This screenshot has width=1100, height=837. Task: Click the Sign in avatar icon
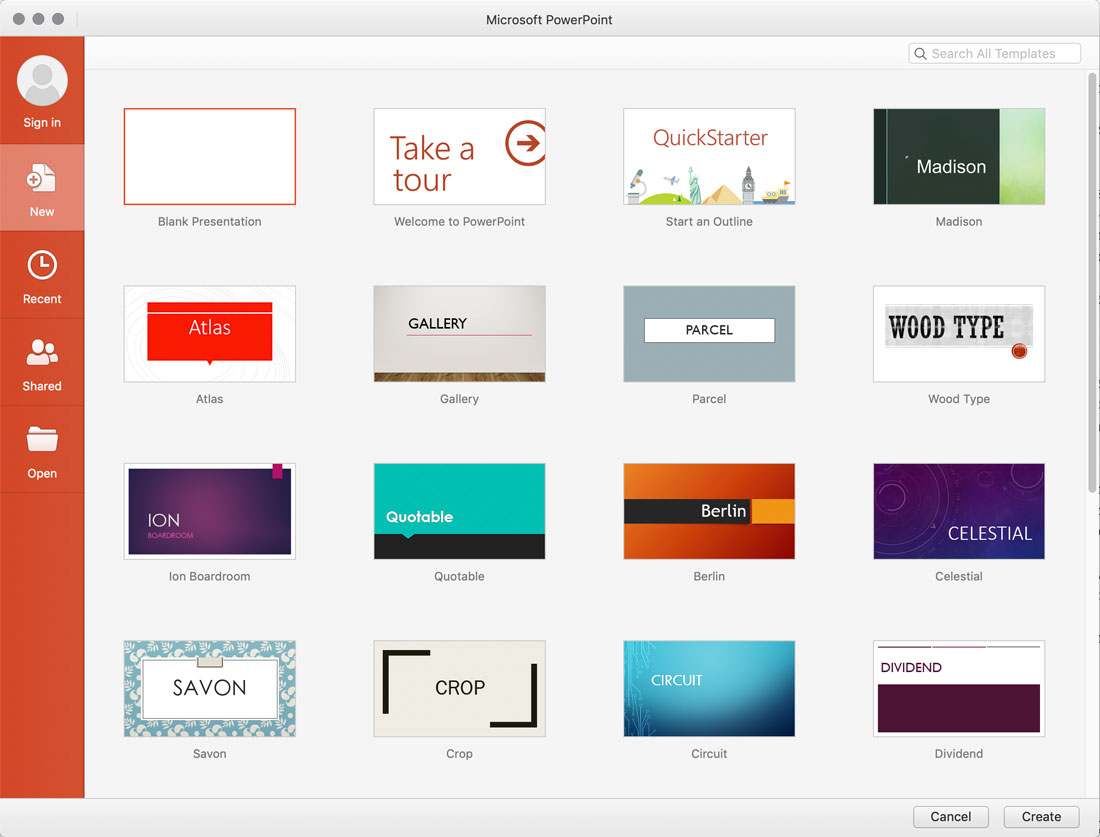(41, 79)
